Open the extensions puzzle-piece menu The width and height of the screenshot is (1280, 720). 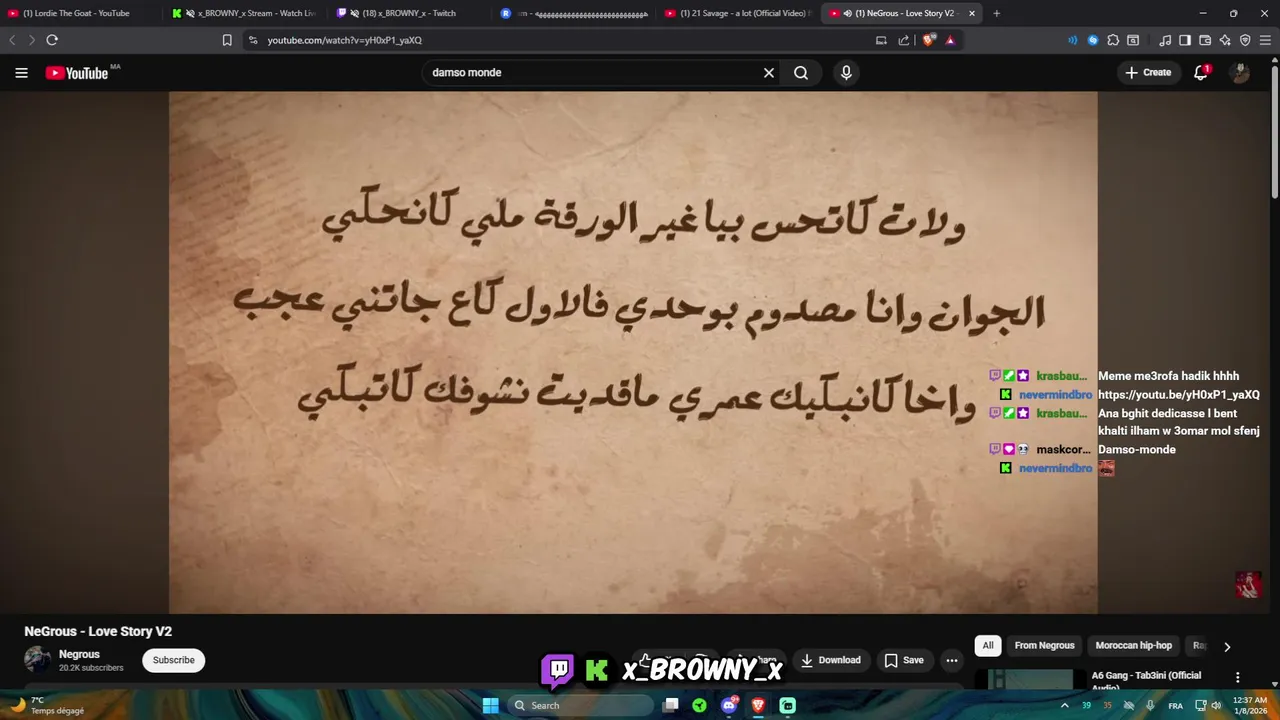[1113, 40]
